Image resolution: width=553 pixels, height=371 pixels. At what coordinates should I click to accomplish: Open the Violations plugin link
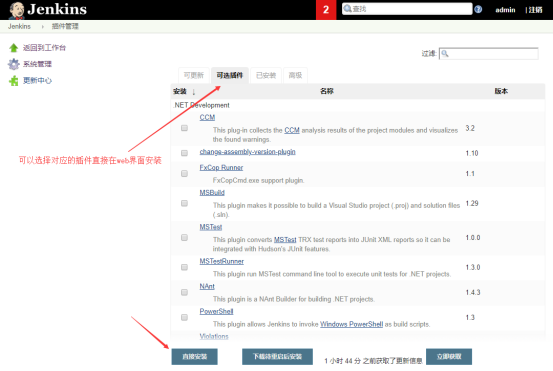214,336
